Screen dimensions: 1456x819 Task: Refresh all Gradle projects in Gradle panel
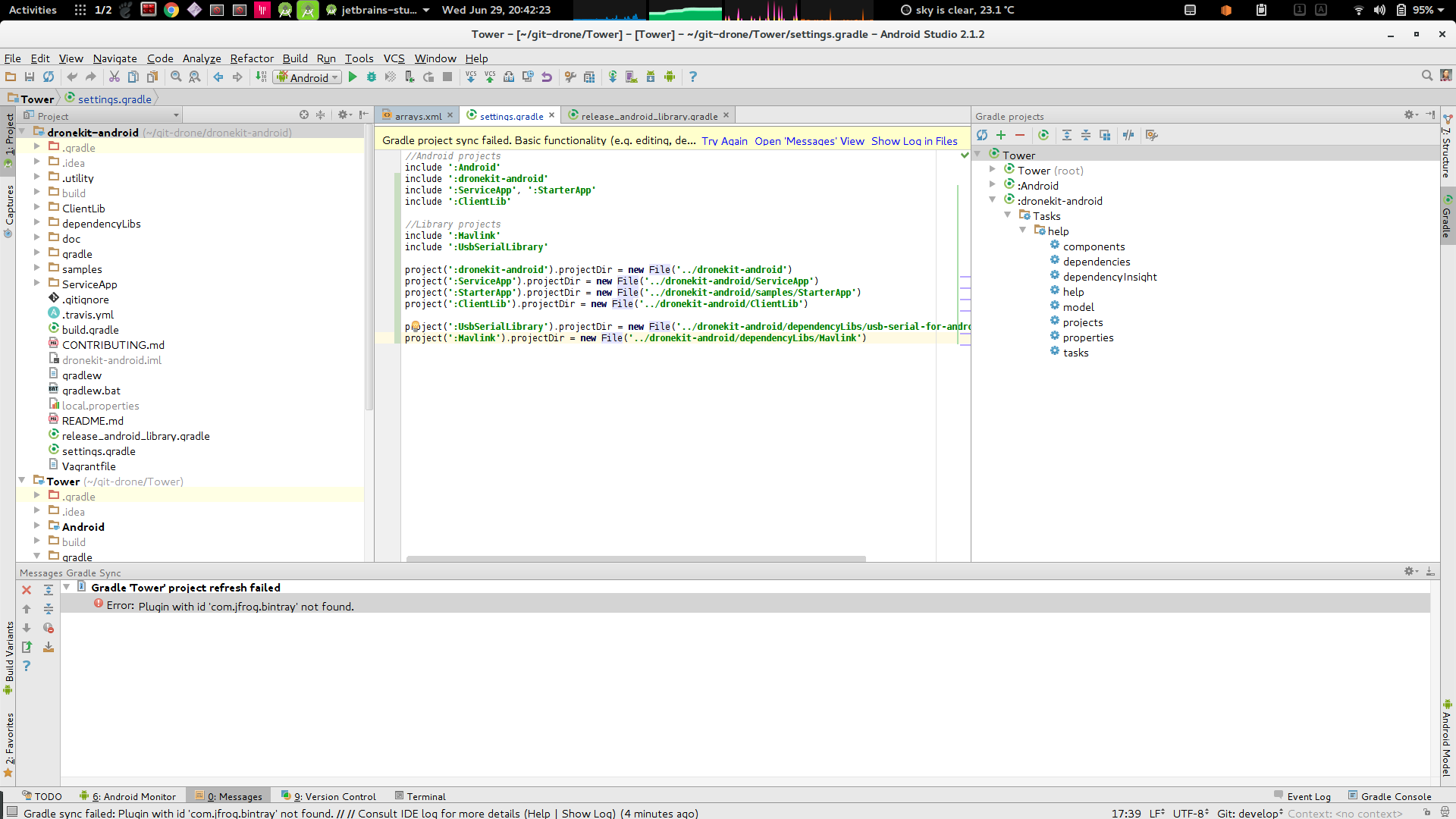coord(982,135)
